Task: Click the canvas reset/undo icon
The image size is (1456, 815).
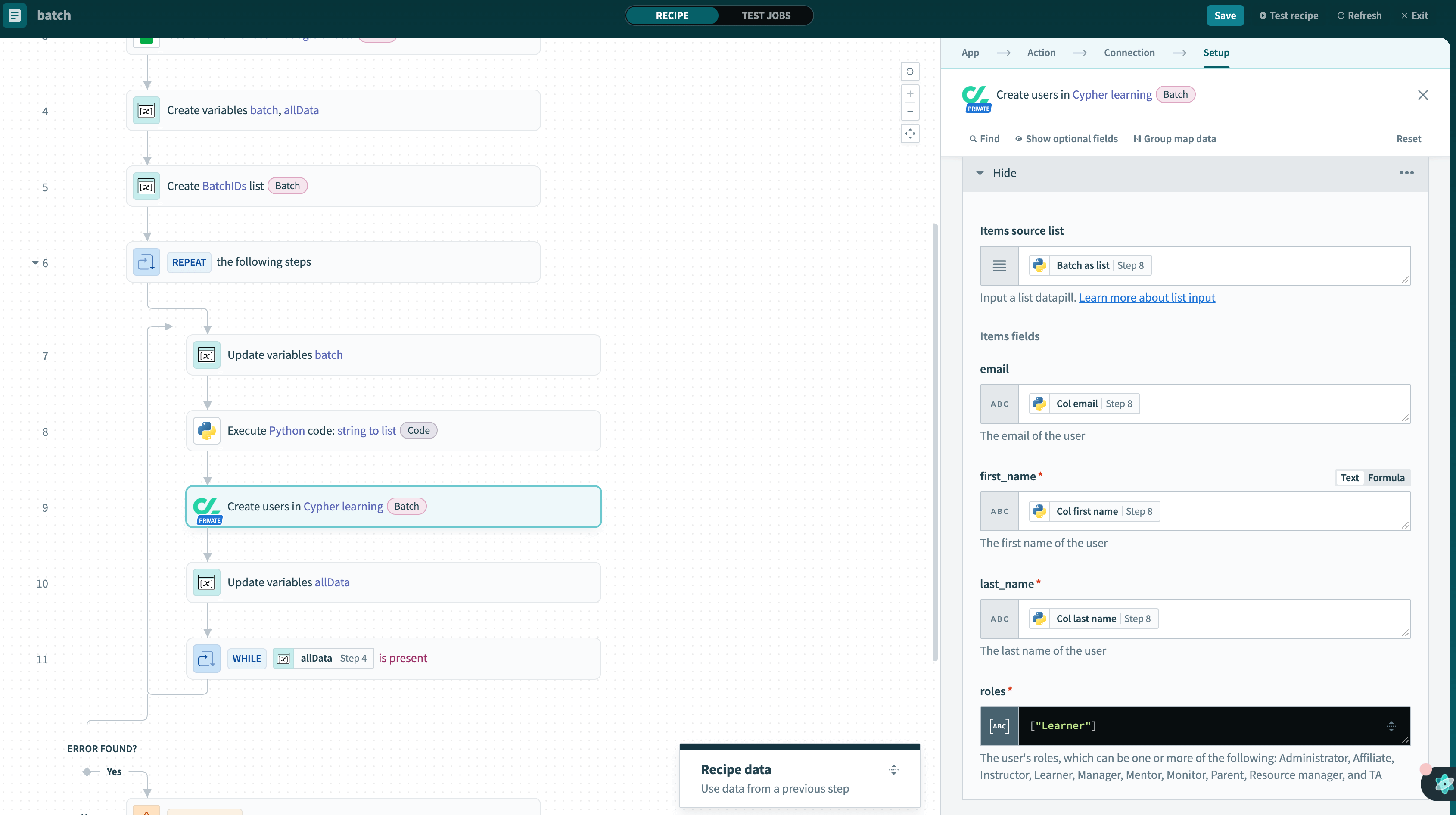Action: point(909,72)
